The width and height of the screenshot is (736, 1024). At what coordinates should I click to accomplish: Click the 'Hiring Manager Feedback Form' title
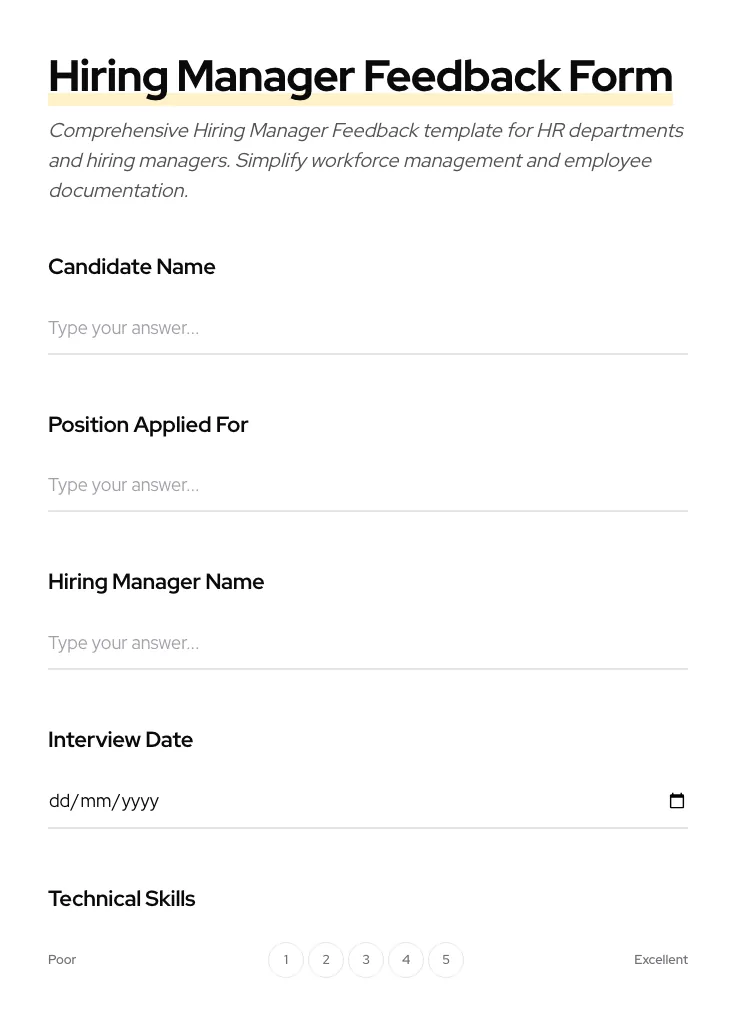[360, 75]
